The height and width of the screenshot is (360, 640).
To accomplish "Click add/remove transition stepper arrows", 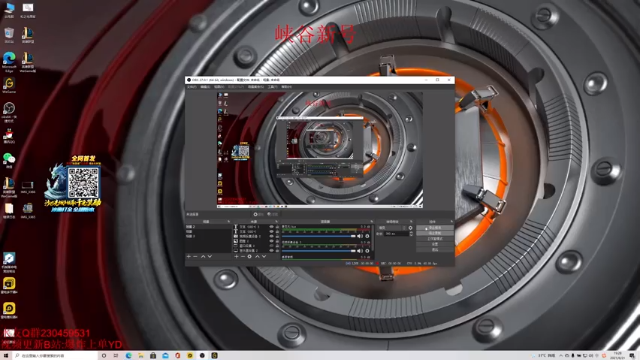I will click(x=404, y=228).
